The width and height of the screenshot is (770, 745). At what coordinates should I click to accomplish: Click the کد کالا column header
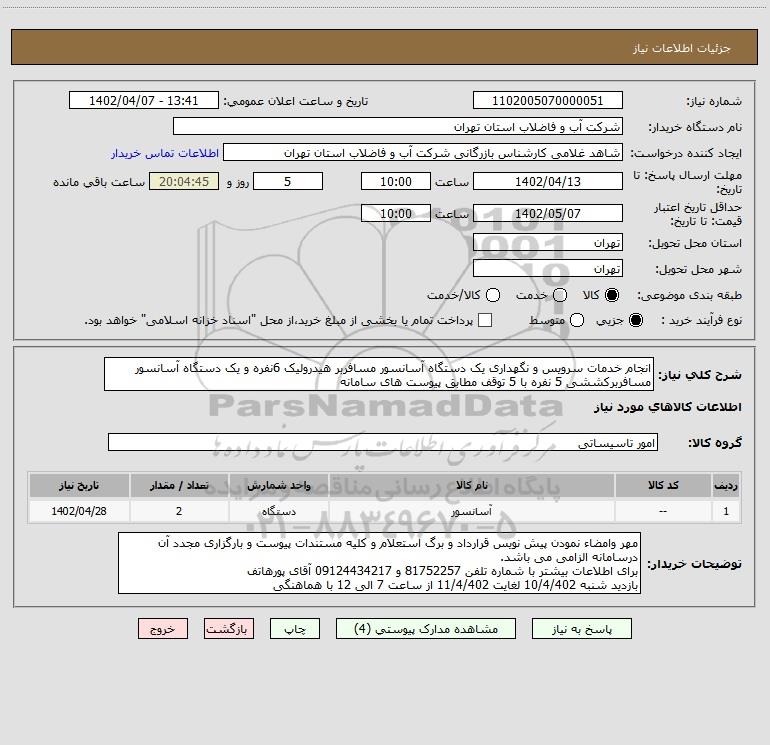(663, 485)
